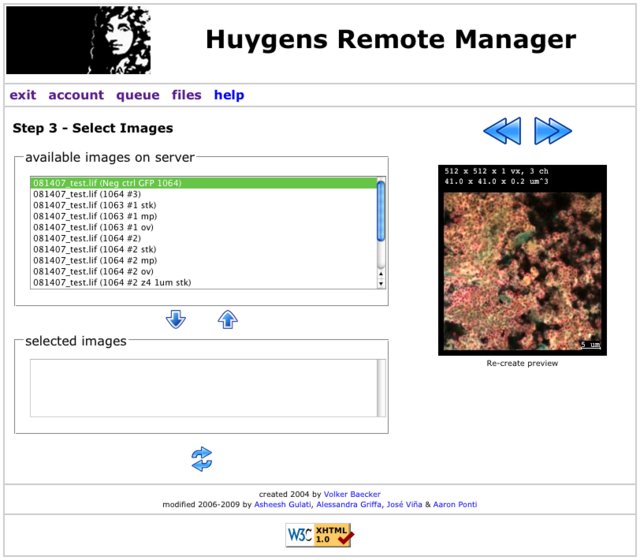Viewport: 640px width, 560px height.
Task: Click the down arrow to add image
Action: (x=176, y=320)
